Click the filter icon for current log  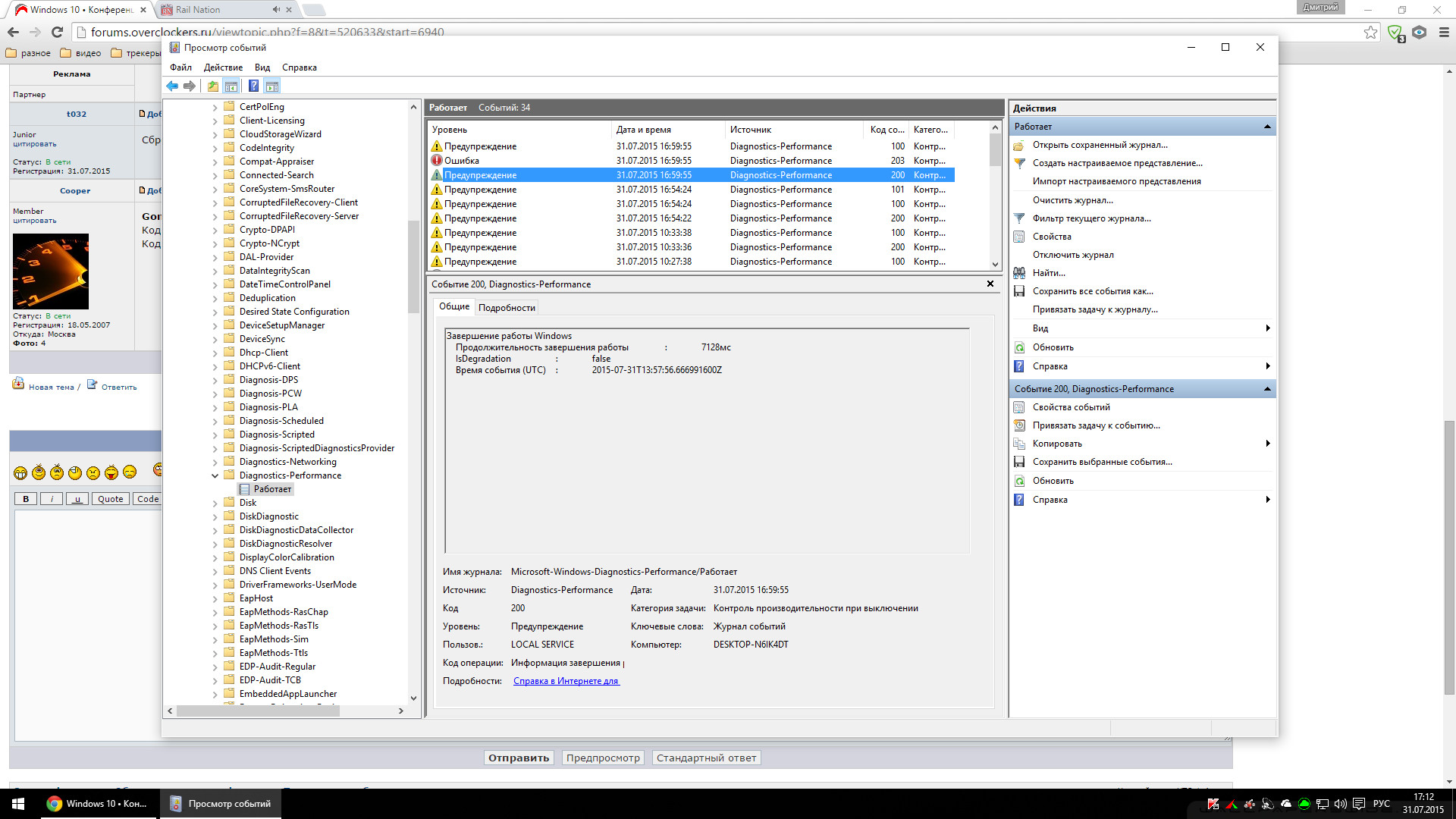coord(1019,218)
